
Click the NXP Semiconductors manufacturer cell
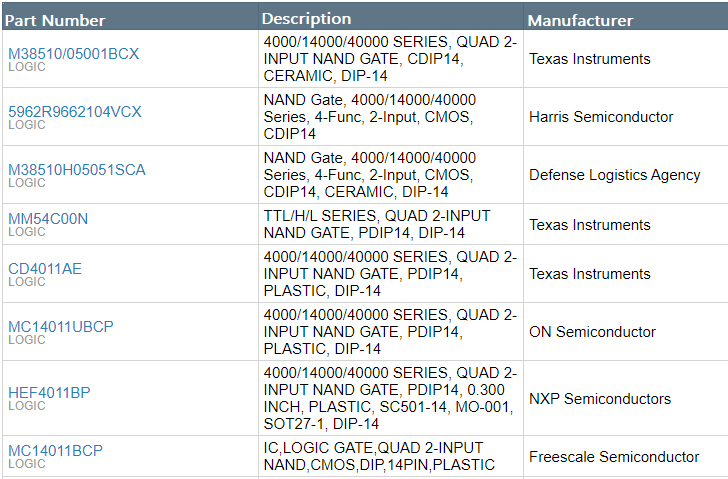[600, 399]
